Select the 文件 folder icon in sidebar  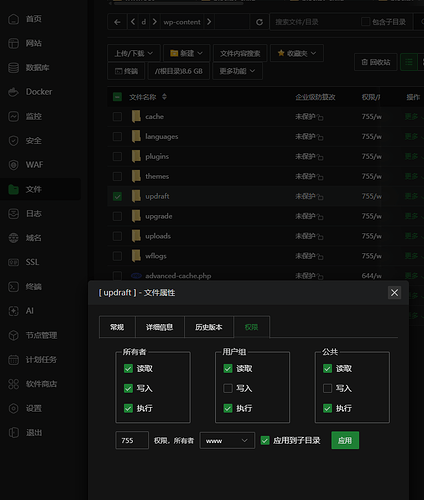(x=13, y=189)
